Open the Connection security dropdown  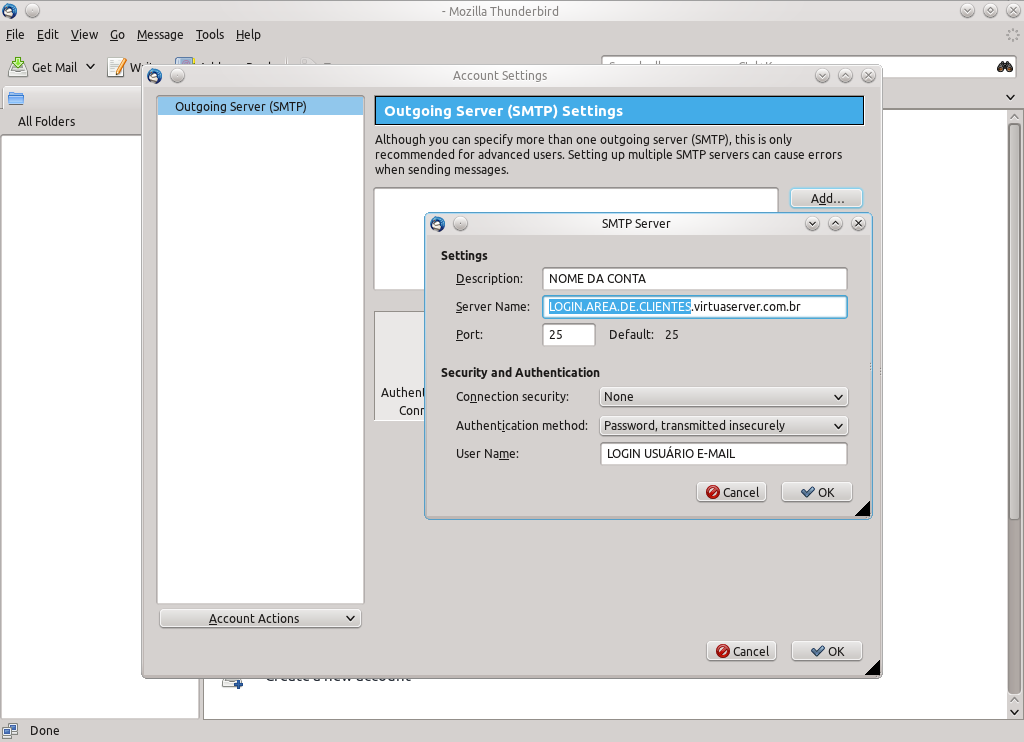click(724, 396)
